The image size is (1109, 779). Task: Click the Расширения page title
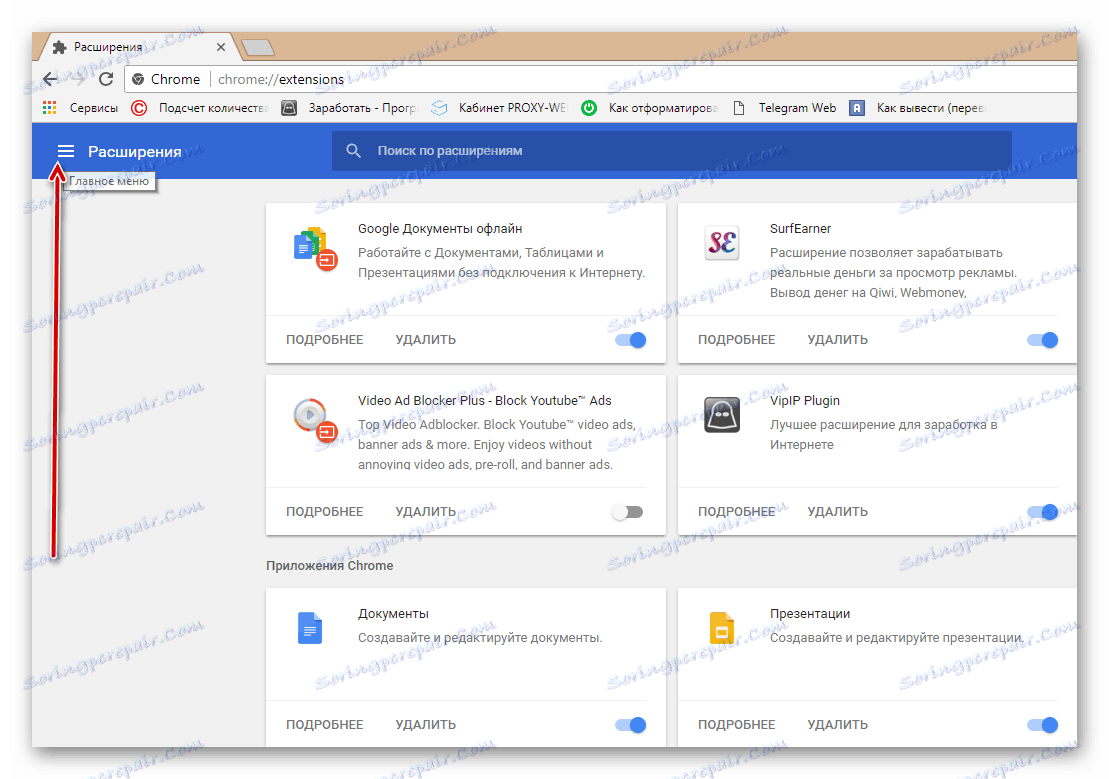click(134, 151)
